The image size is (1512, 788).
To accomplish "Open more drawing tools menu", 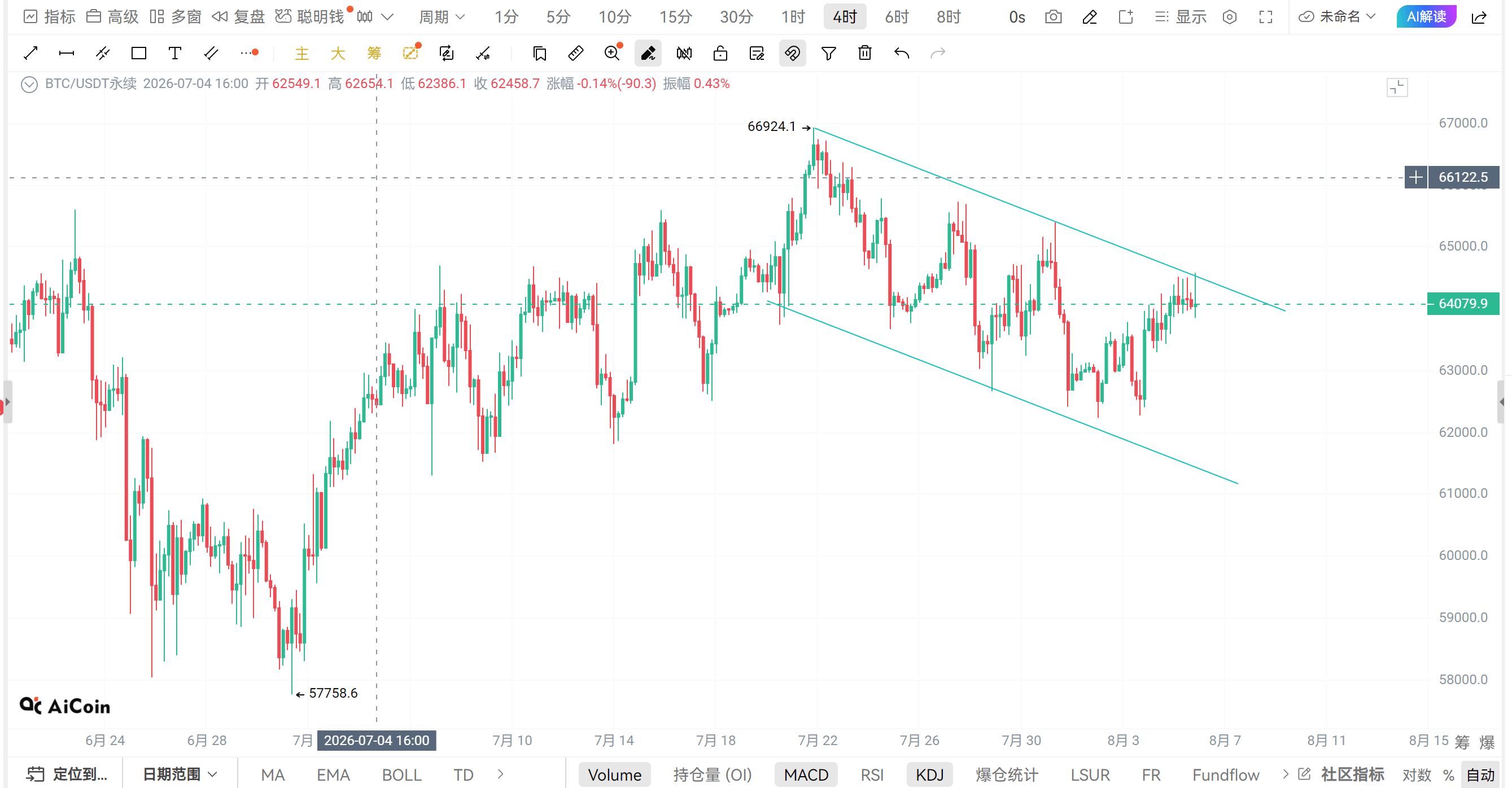I will (250, 54).
